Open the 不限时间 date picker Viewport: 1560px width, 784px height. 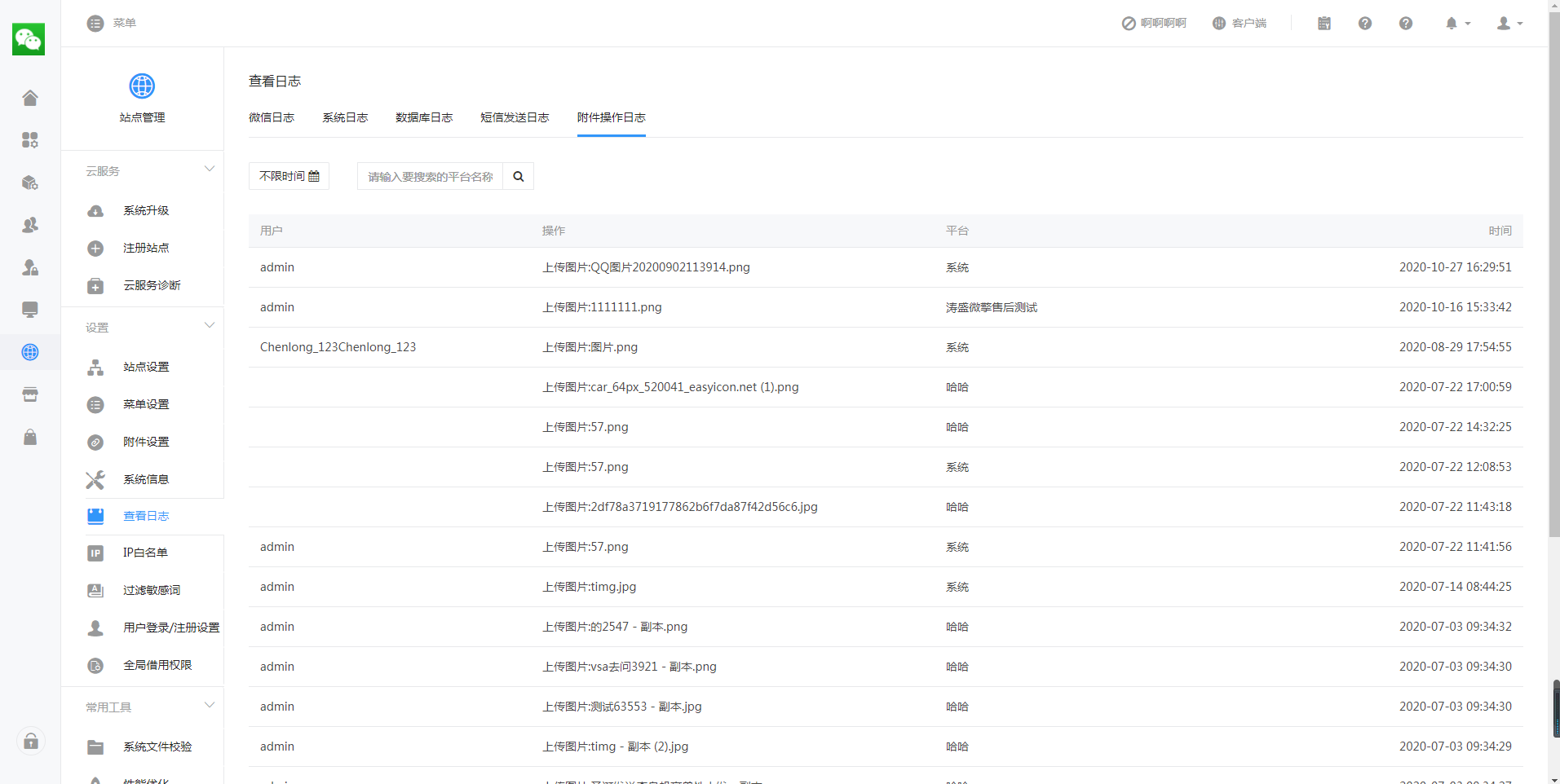[x=289, y=176]
